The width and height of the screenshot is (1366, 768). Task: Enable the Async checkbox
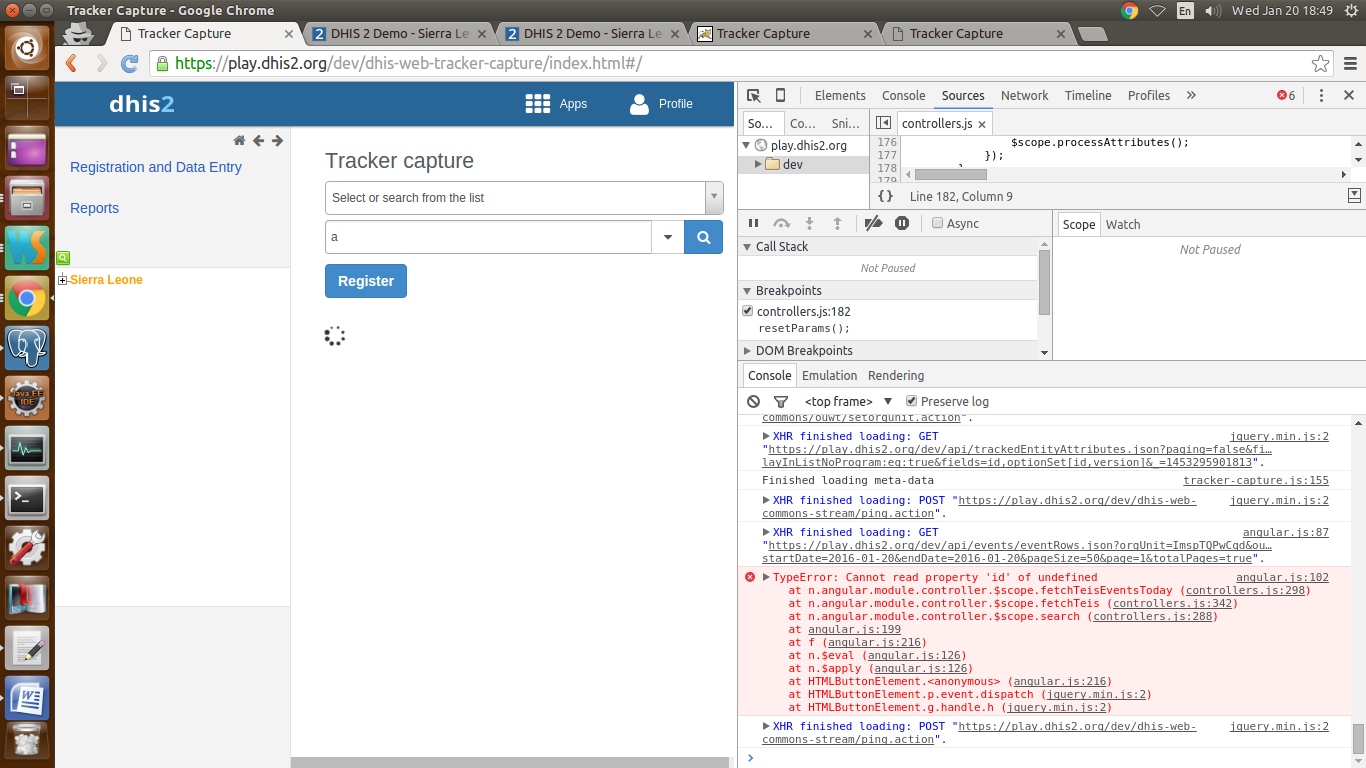tap(937, 224)
